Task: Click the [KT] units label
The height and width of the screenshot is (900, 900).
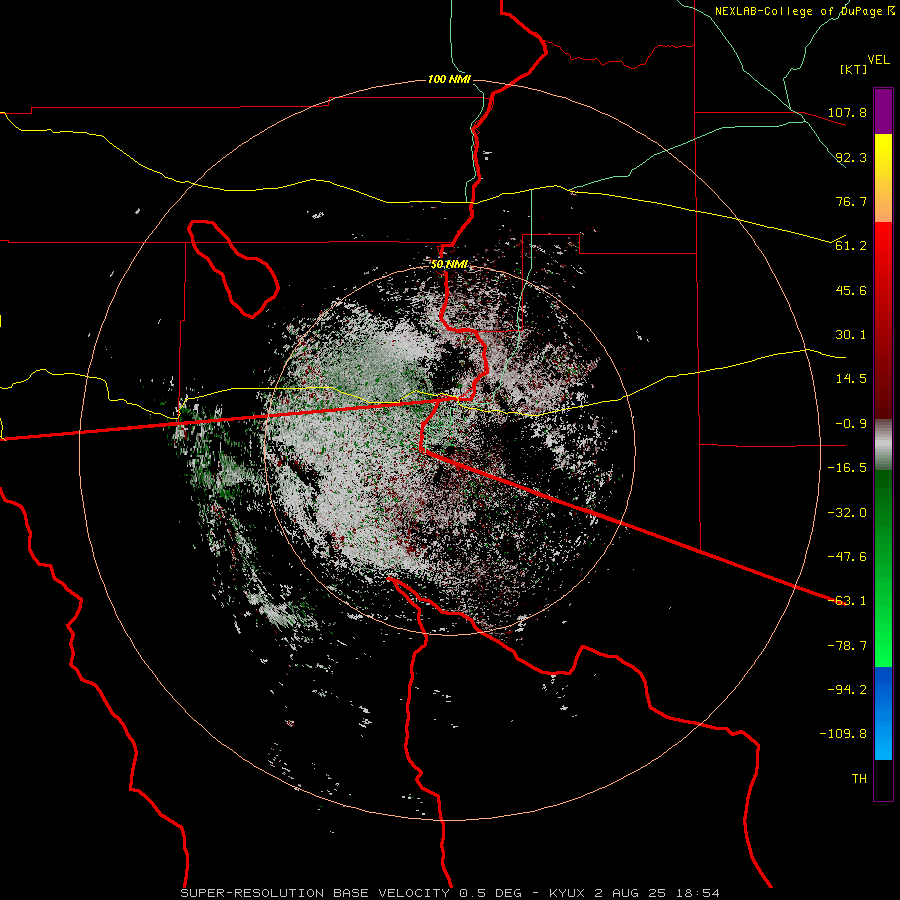Action: pos(853,69)
